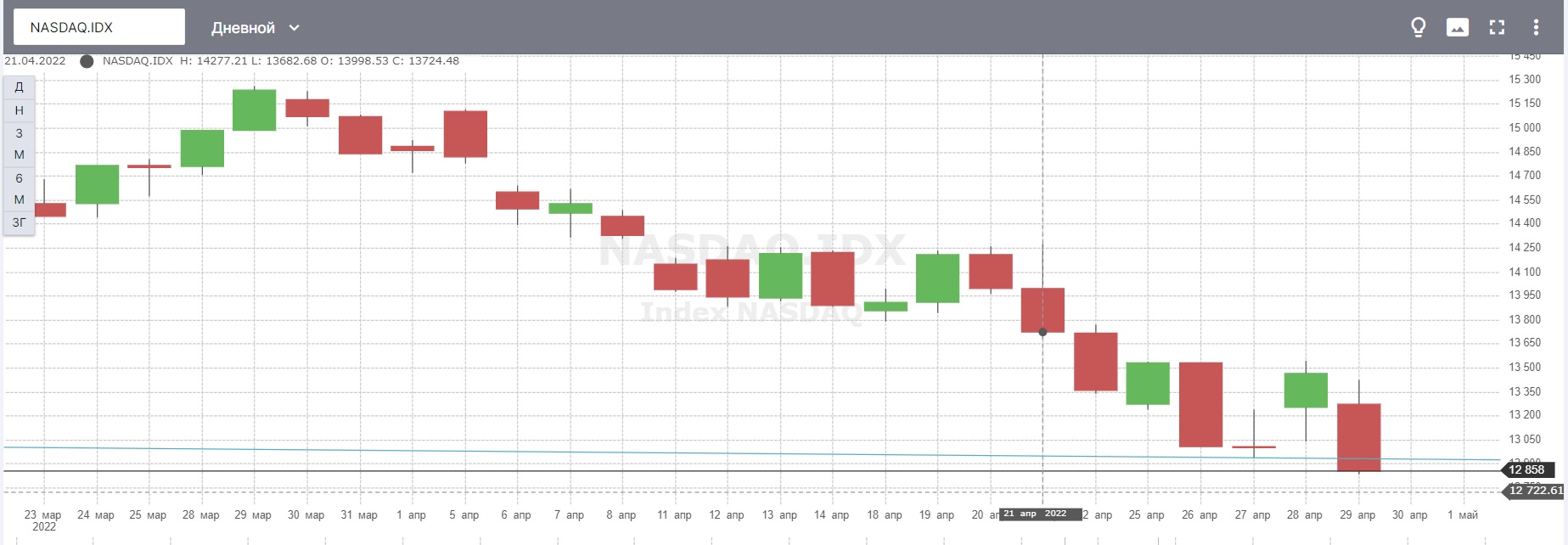Select the green candle for 24 мар
The height and width of the screenshot is (545, 1568).
tap(97, 184)
